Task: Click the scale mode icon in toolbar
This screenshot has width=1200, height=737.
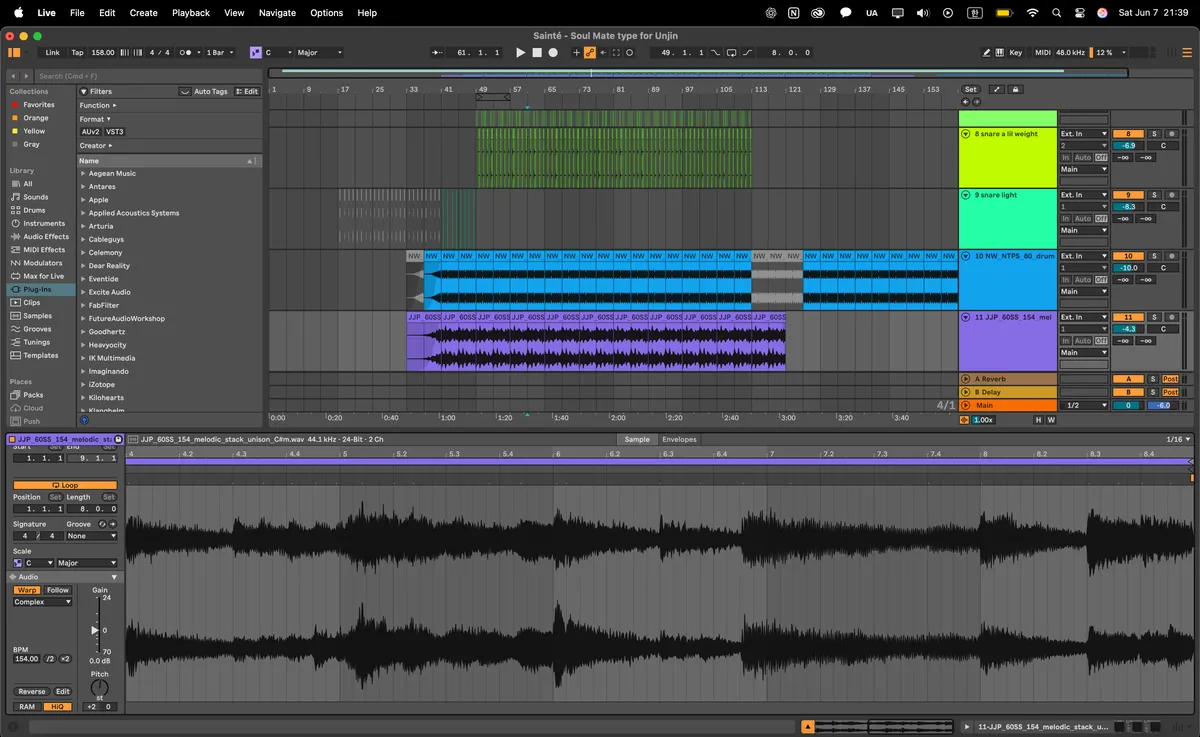Action: pos(256,52)
